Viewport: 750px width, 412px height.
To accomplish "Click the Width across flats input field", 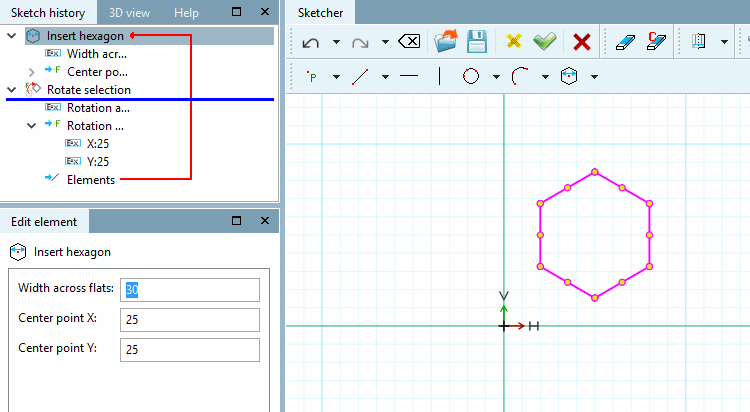I will point(190,290).
